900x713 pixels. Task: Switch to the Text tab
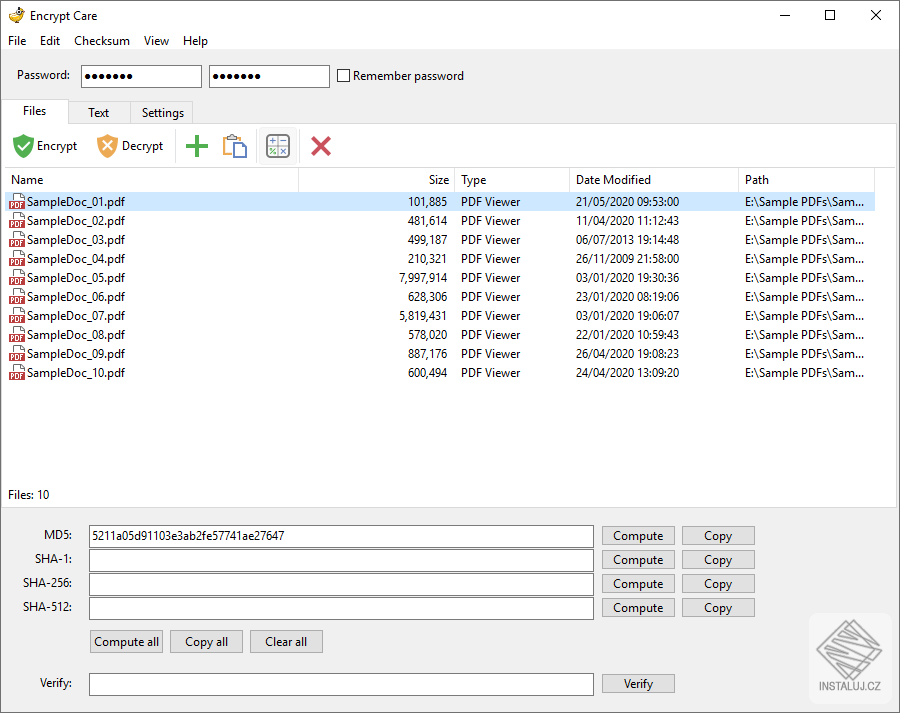click(x=98, y=112)
